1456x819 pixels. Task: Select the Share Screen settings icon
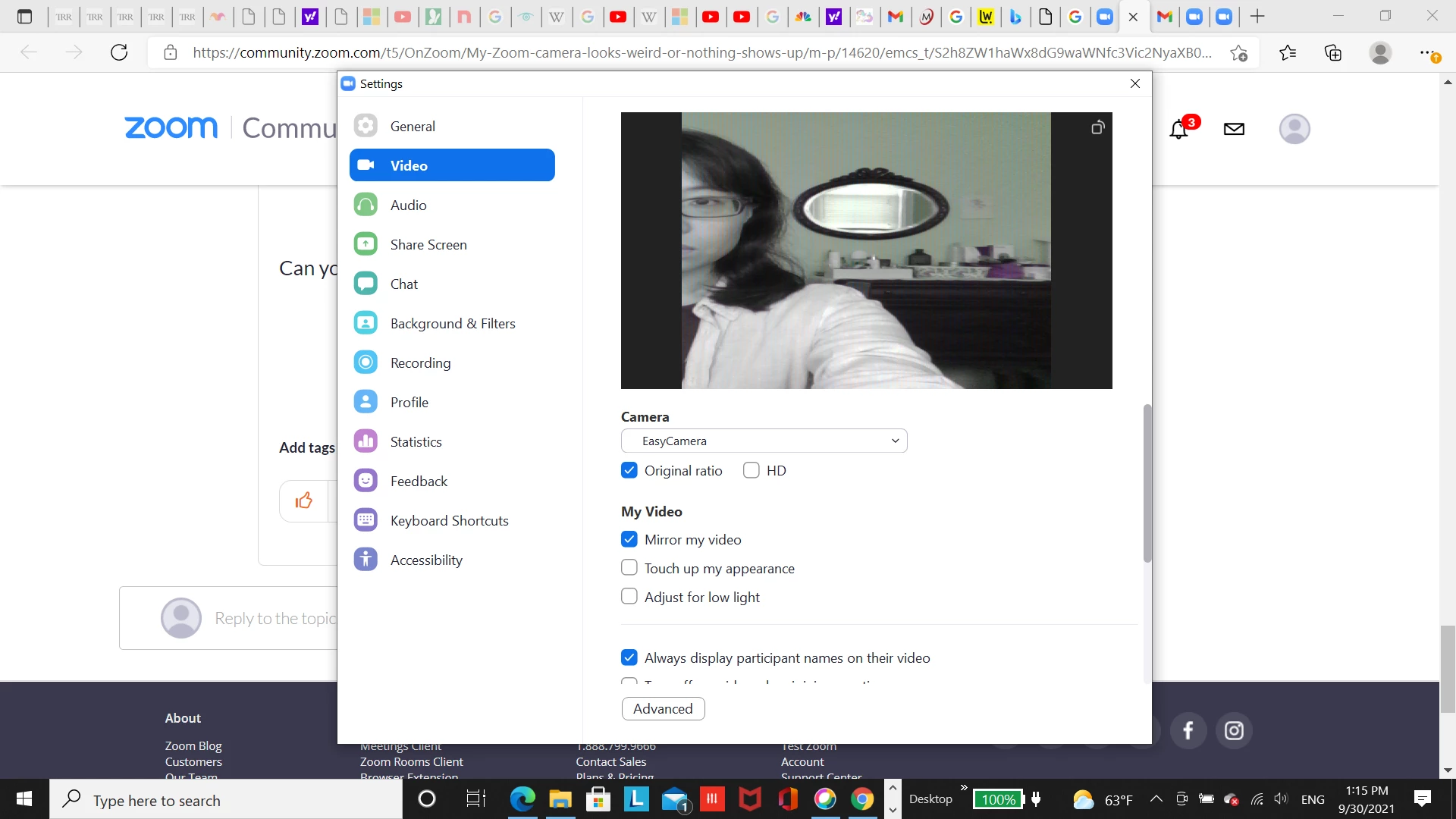click(366, 244)
